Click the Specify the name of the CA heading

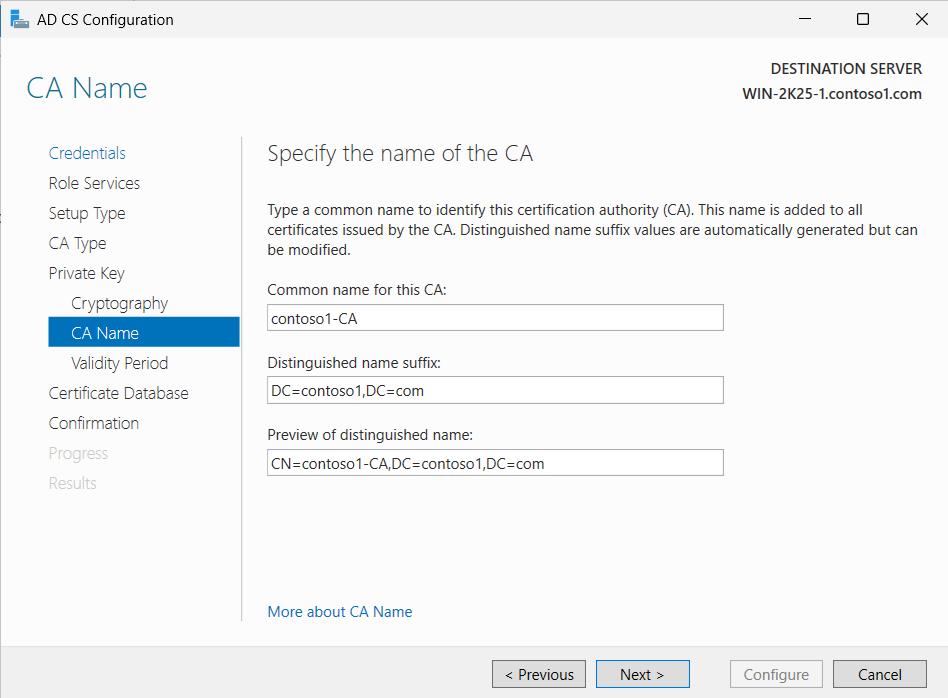[400, 154]
